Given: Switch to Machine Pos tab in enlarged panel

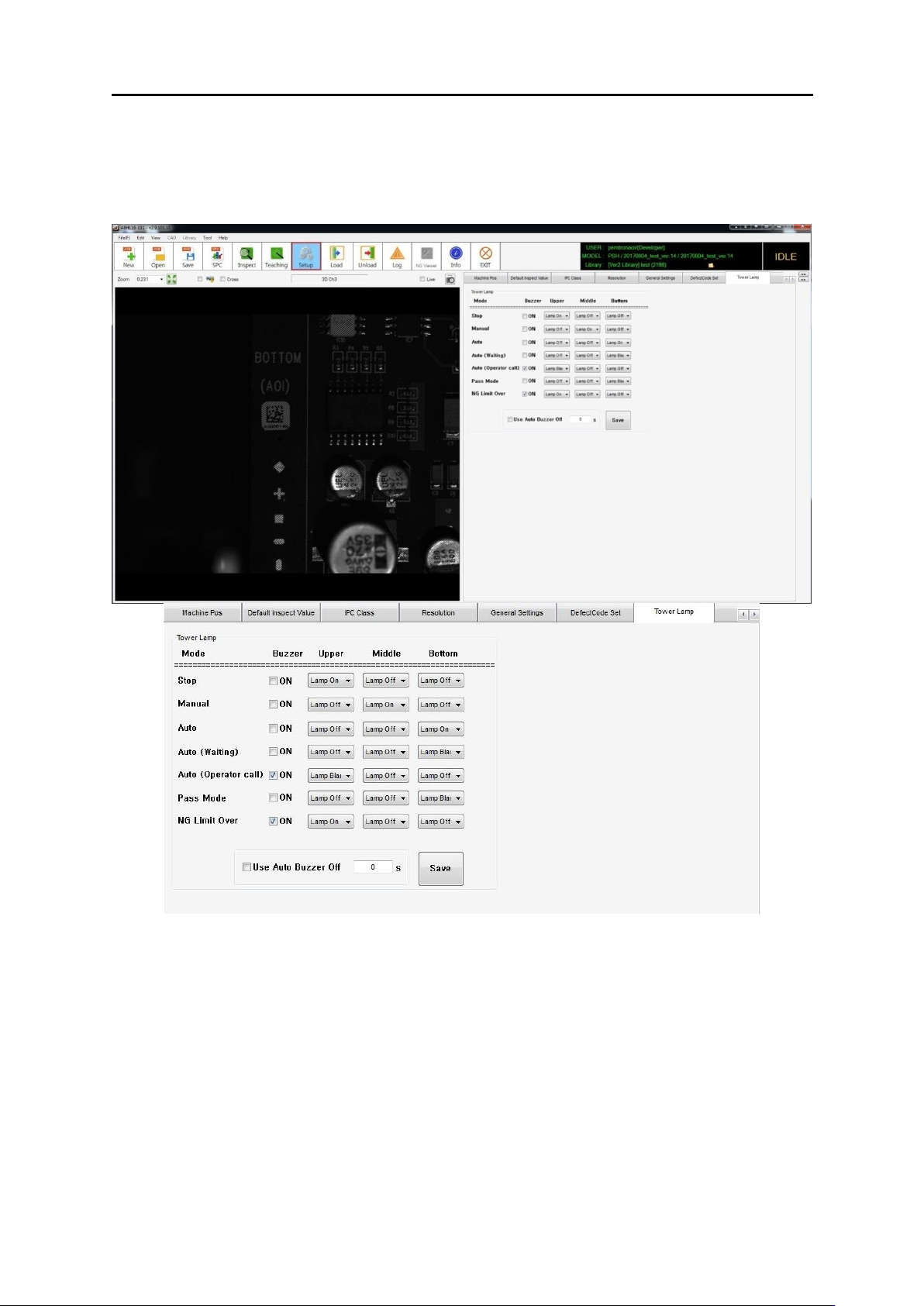Looking at the screenshot, I should point(202,613).
